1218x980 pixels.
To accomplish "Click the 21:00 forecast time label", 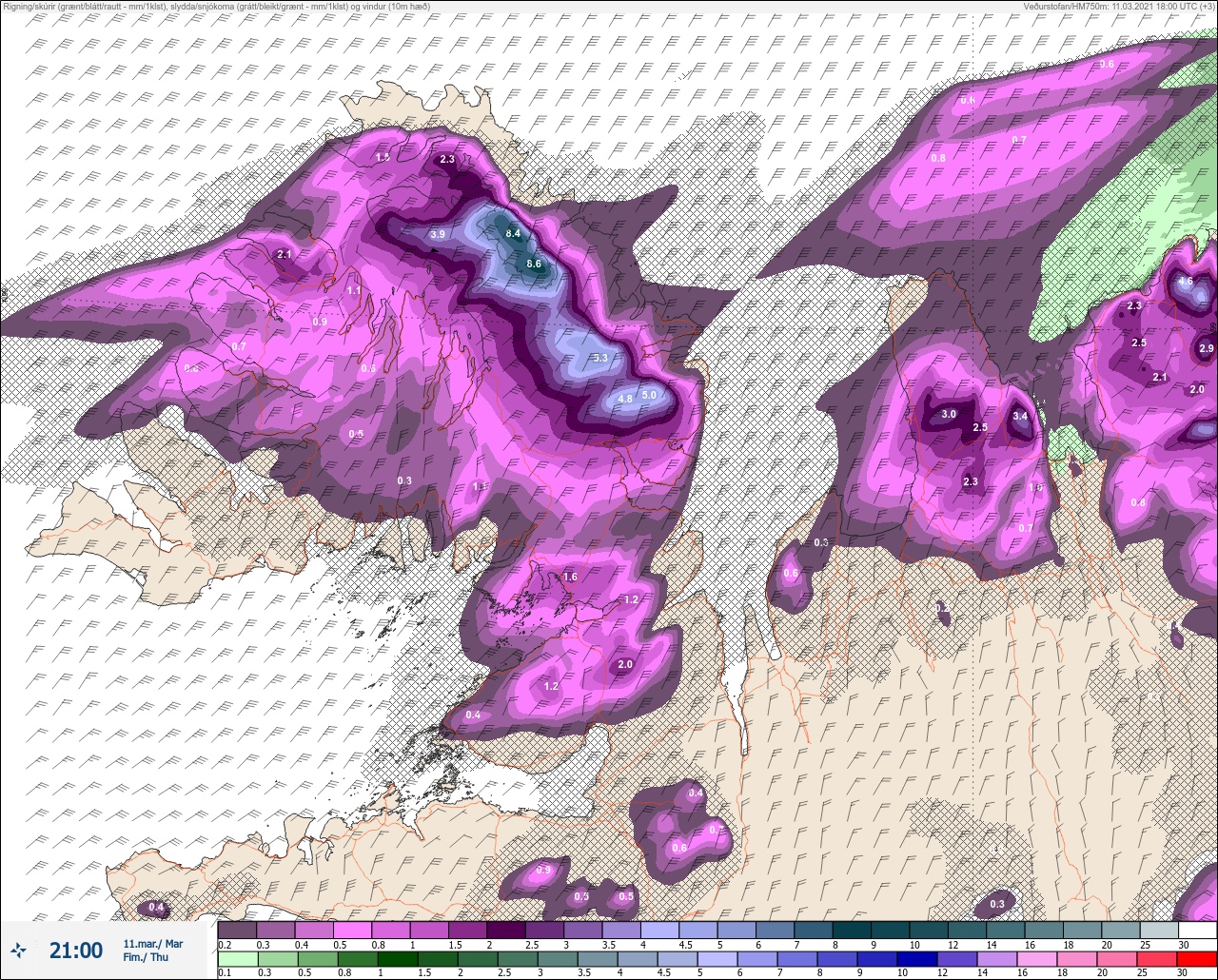I will pyautogui.click(x=76, y=950).
